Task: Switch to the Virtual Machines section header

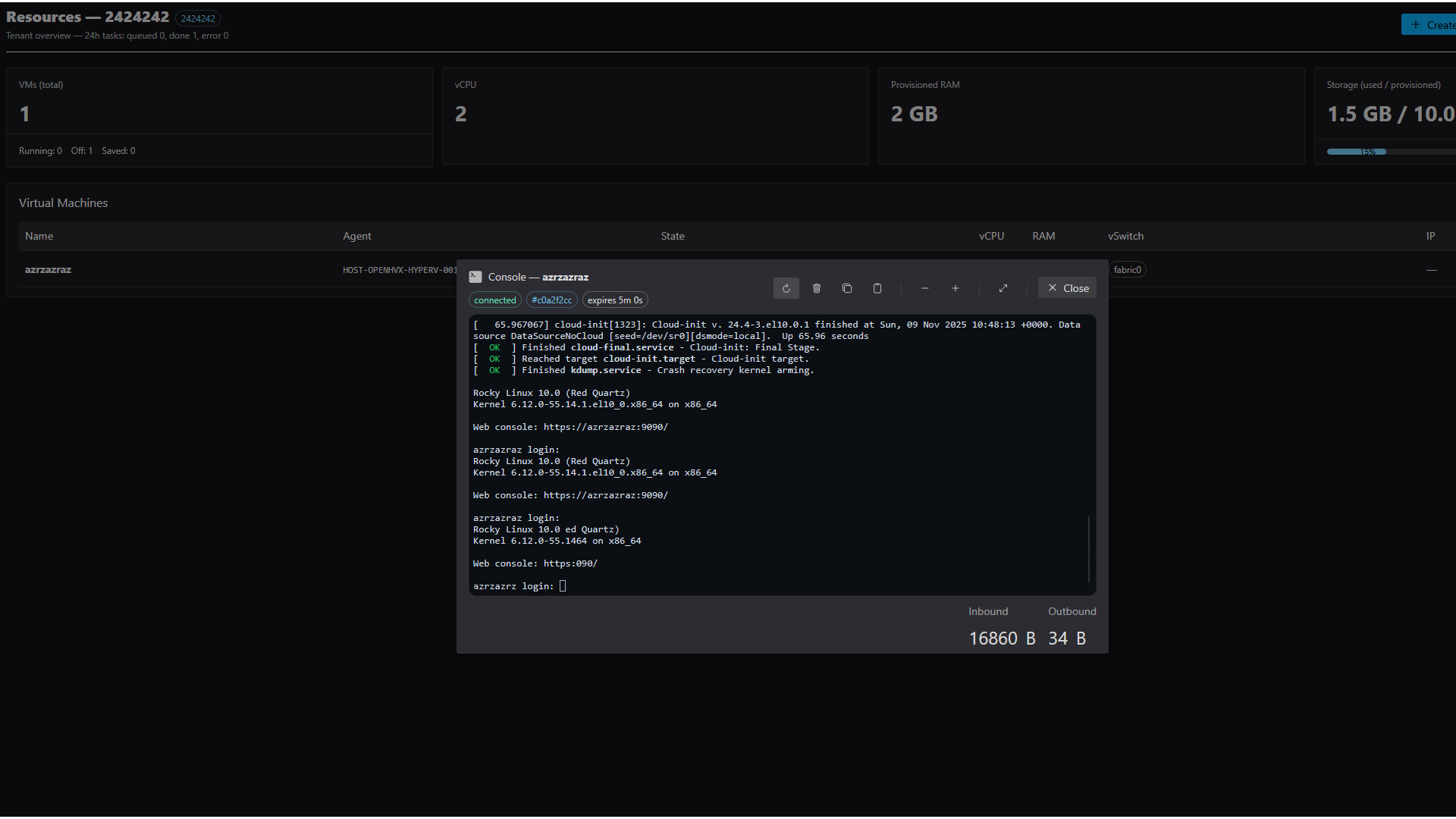Action: 63,202
